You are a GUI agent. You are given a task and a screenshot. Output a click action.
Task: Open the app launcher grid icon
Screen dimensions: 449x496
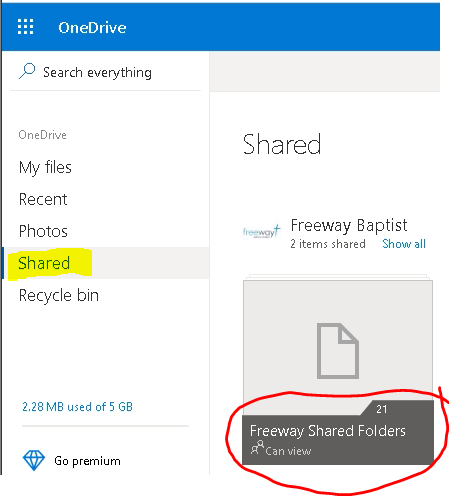[25, 27]
